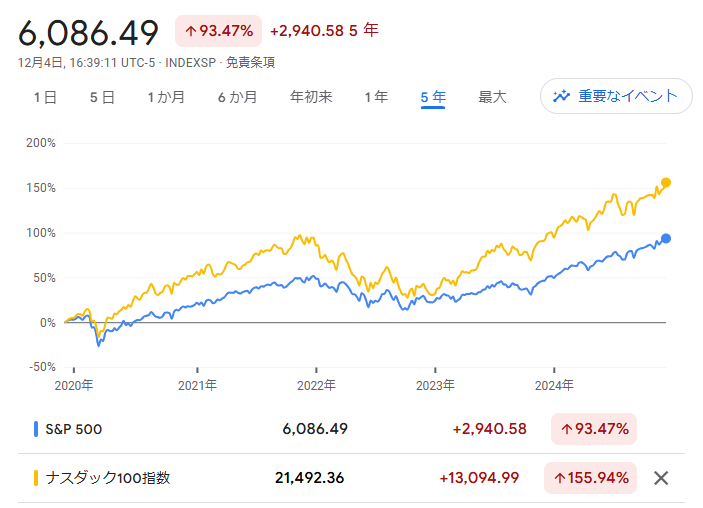703x508 pixels.
Task: Click the ↑155.94% badge in Nasdaq row
Action: (590, 478)
